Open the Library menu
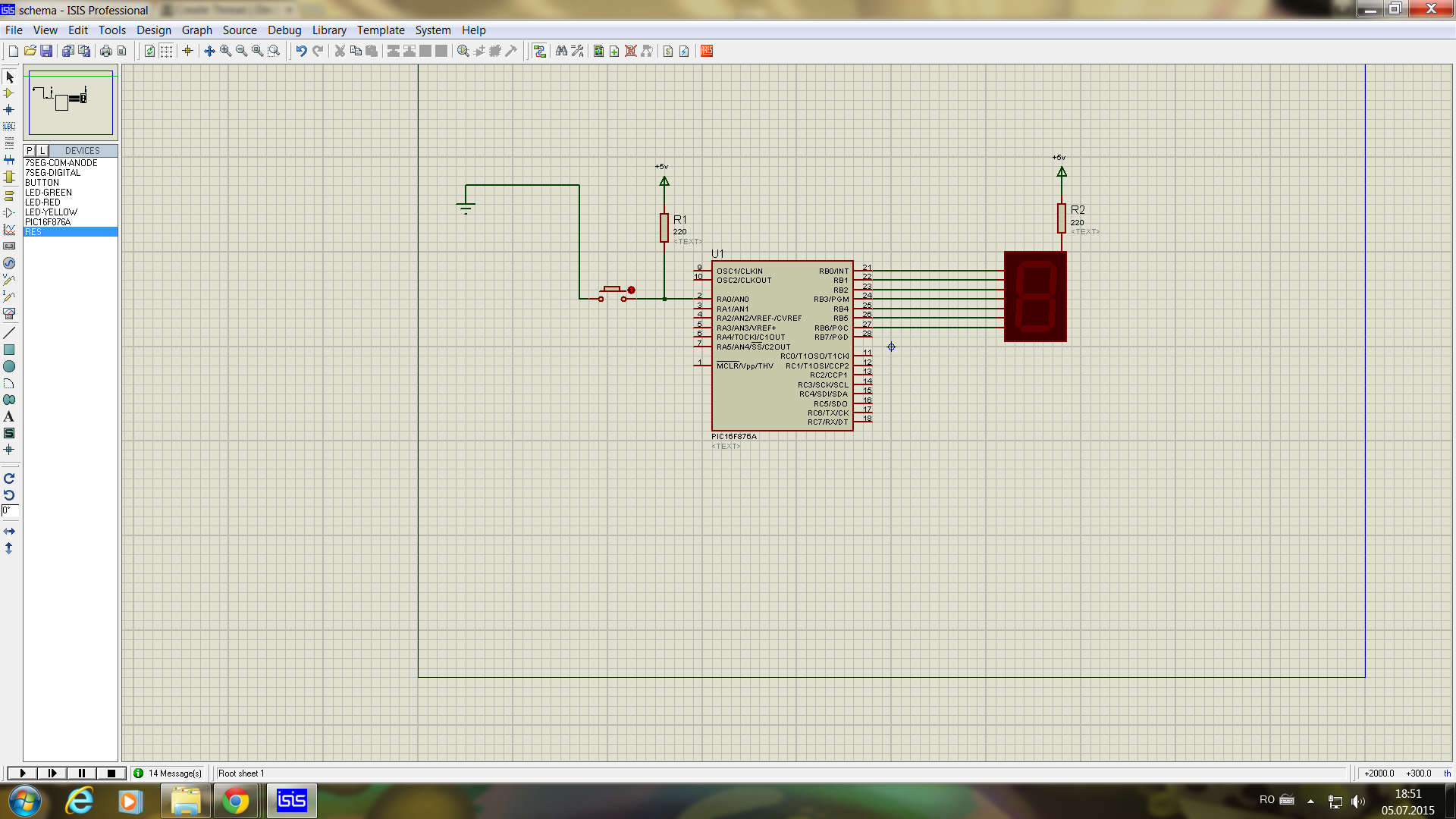This screenshot has width=1456, height=819. 329,30
